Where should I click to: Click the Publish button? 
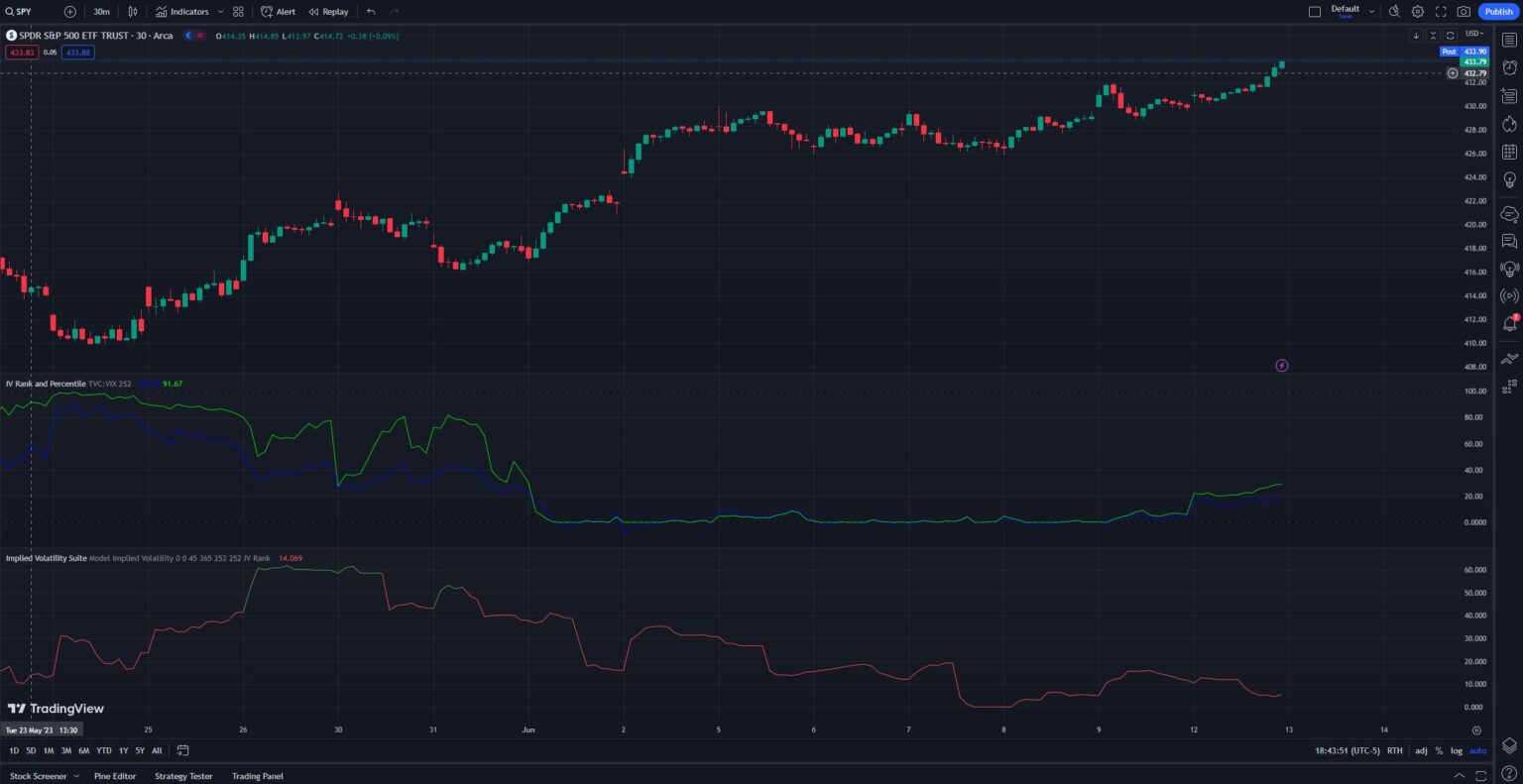(x=1497, y=11)
